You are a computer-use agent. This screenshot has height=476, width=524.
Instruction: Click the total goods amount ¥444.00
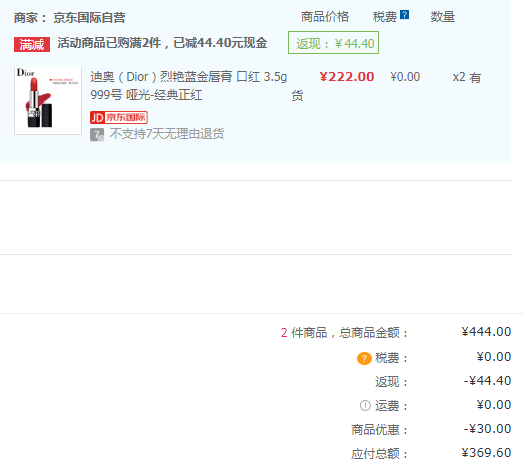click(486, 332)
